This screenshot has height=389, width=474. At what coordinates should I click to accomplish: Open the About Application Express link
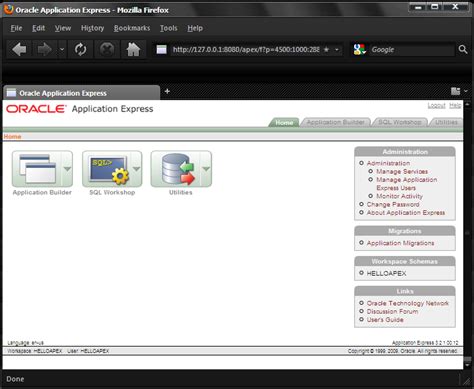[406, 213]
